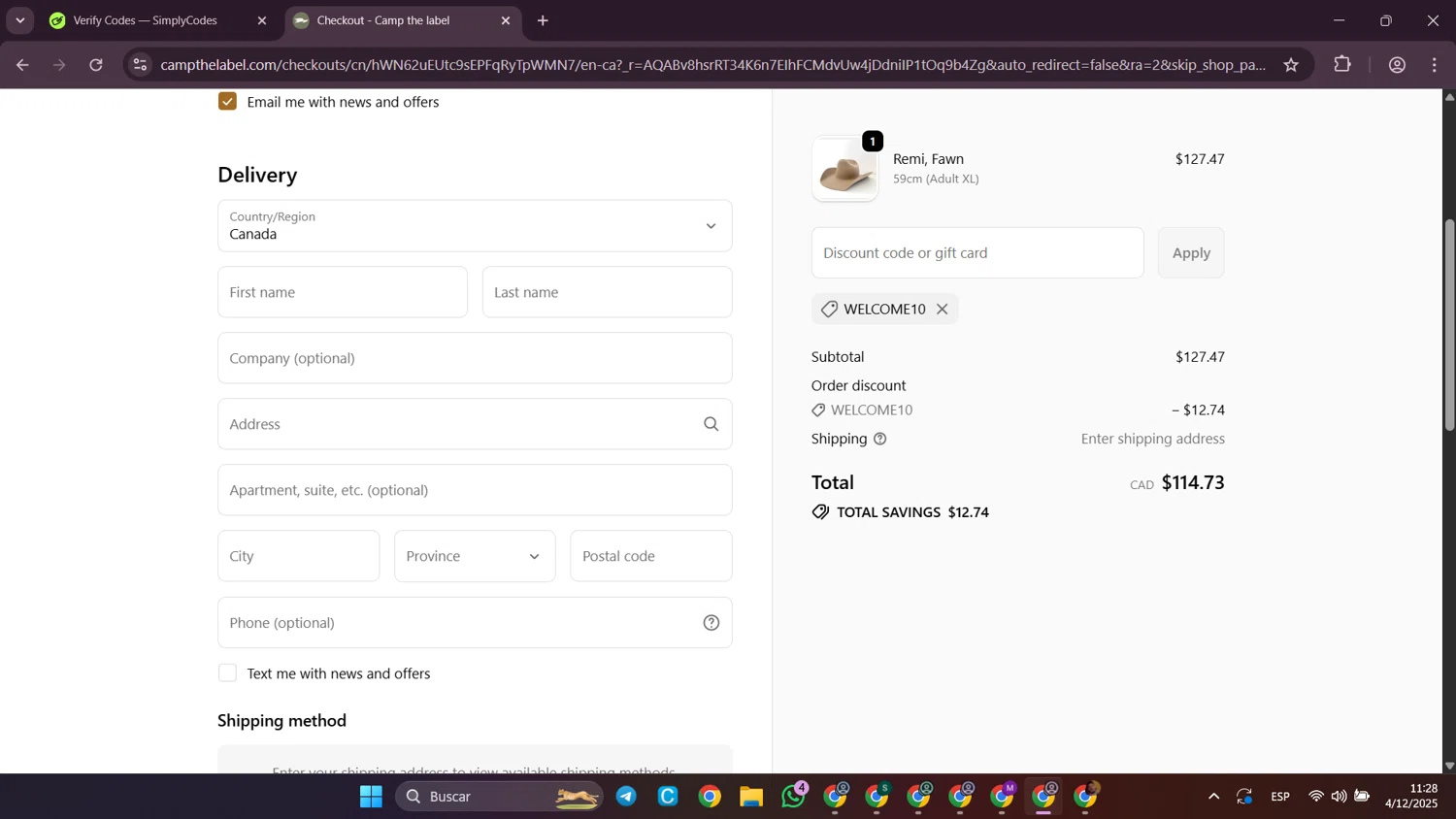Open the Country/Region dropdown
Image resolution: width=1456 pixels, height=819 pixels.
click(475, 226)
